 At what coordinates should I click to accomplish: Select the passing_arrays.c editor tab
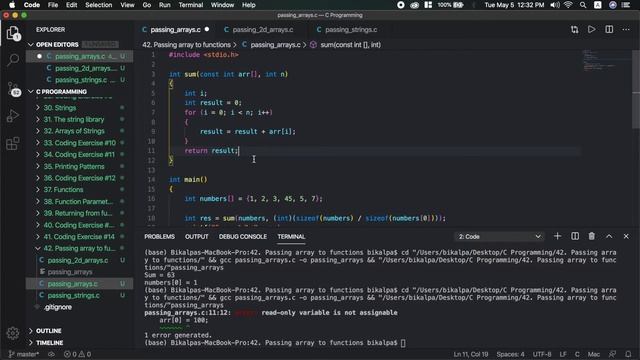click(x=176, y=29)
